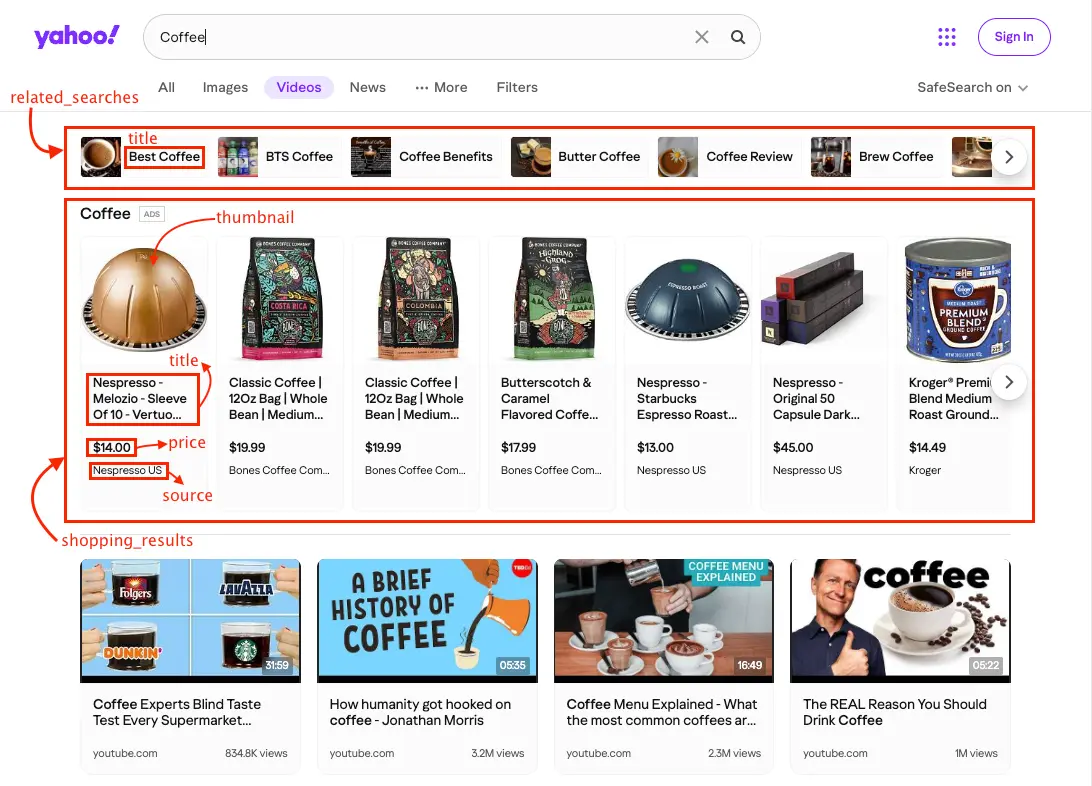Switch to the All tab
The height and width of the screenshot is (786, 1092).
(166, 87)
